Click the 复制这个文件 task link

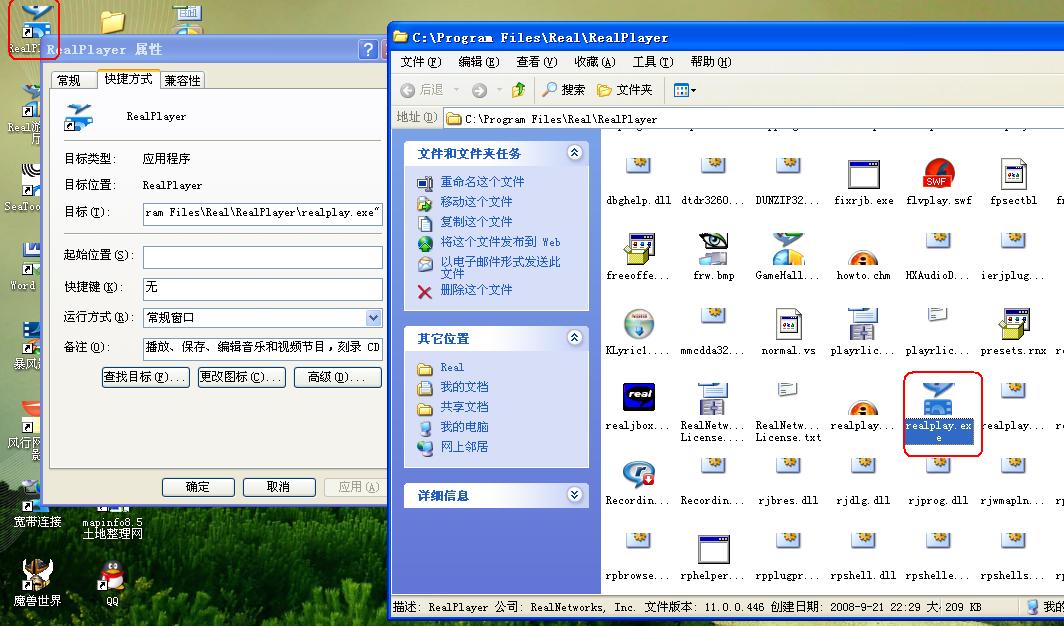coord(476,222)
